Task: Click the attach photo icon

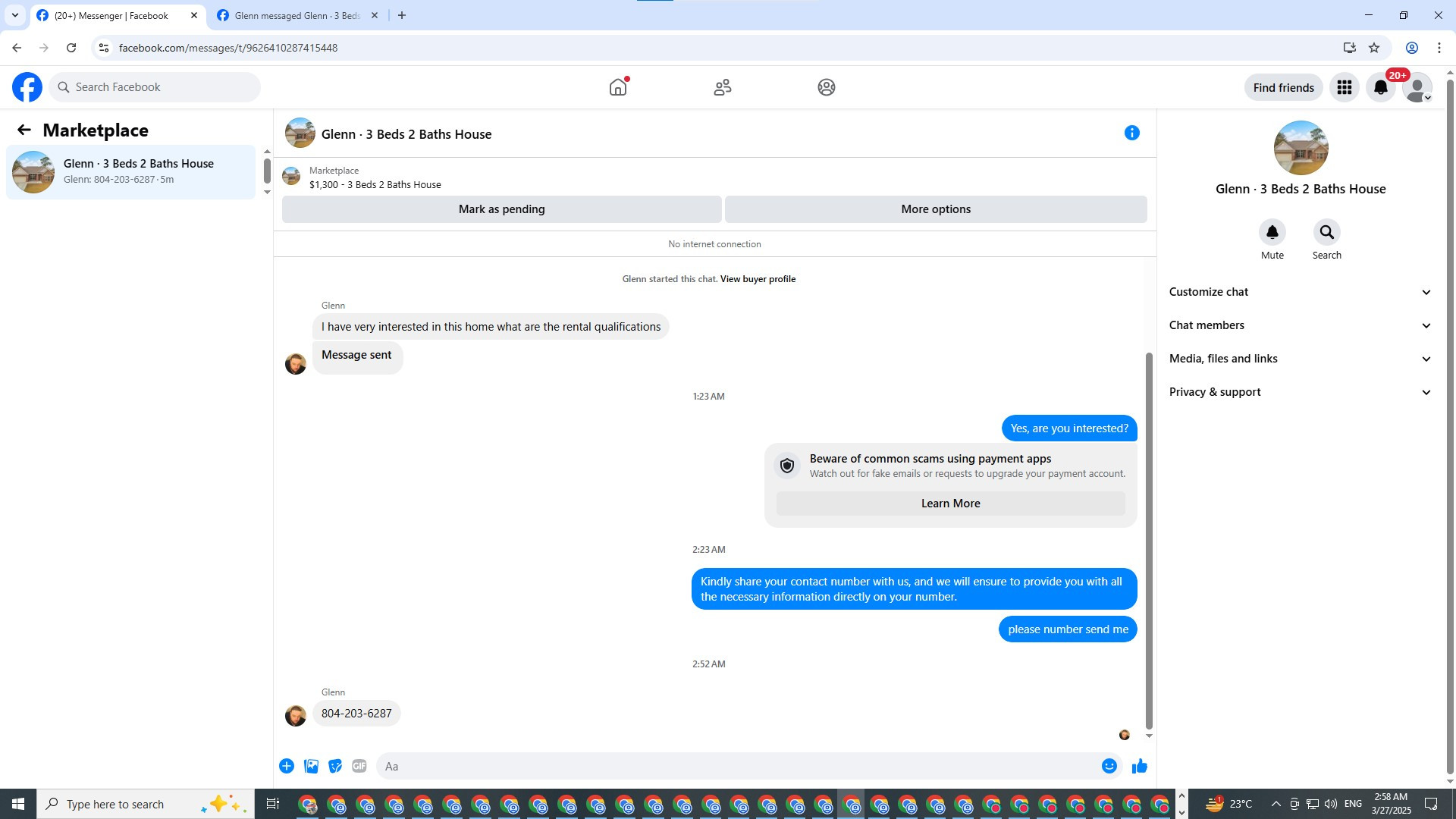Action: [311, 766]
